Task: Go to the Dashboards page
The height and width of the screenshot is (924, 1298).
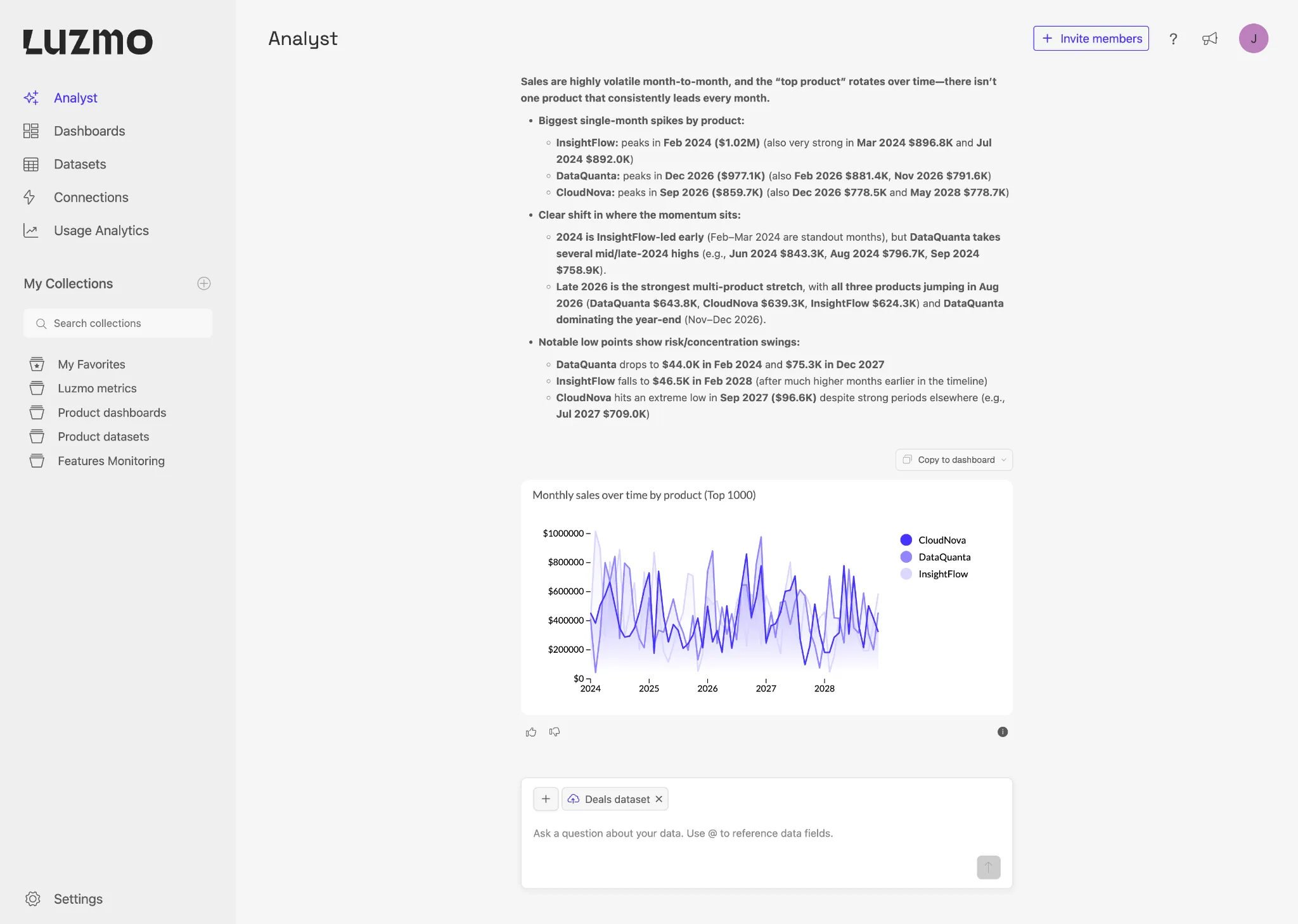Action: (x=89, y=131)
